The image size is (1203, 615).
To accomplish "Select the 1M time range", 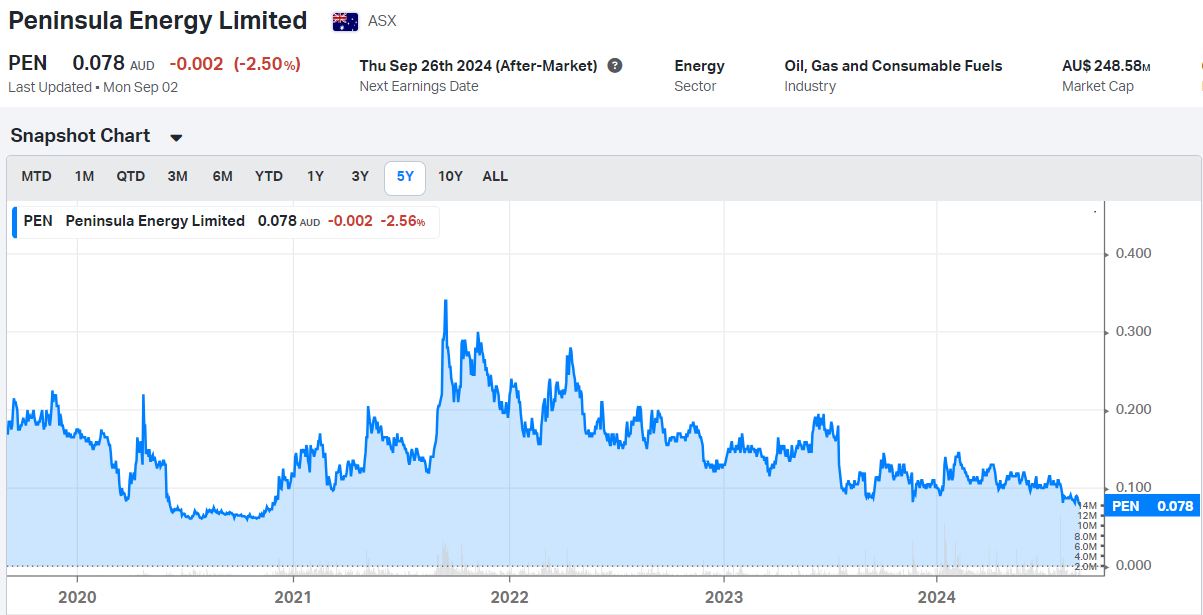I will coord(84,176).
